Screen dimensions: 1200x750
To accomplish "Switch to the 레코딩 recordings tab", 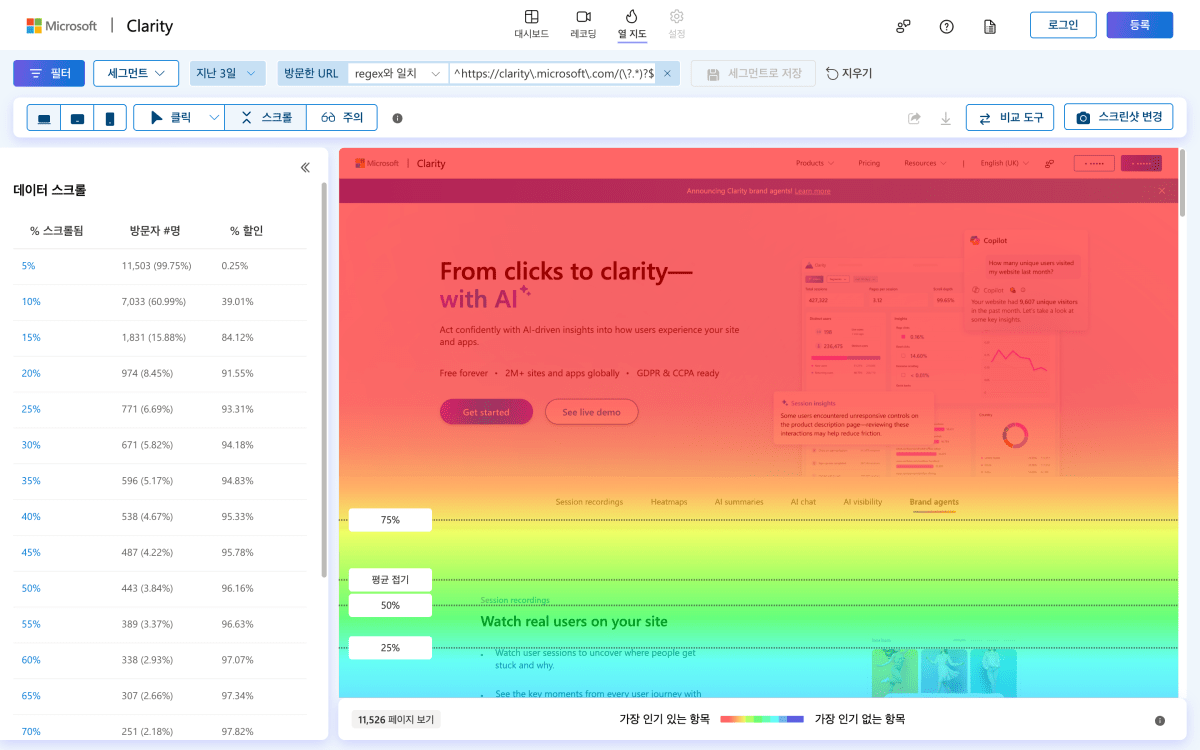I will (583, 24).
